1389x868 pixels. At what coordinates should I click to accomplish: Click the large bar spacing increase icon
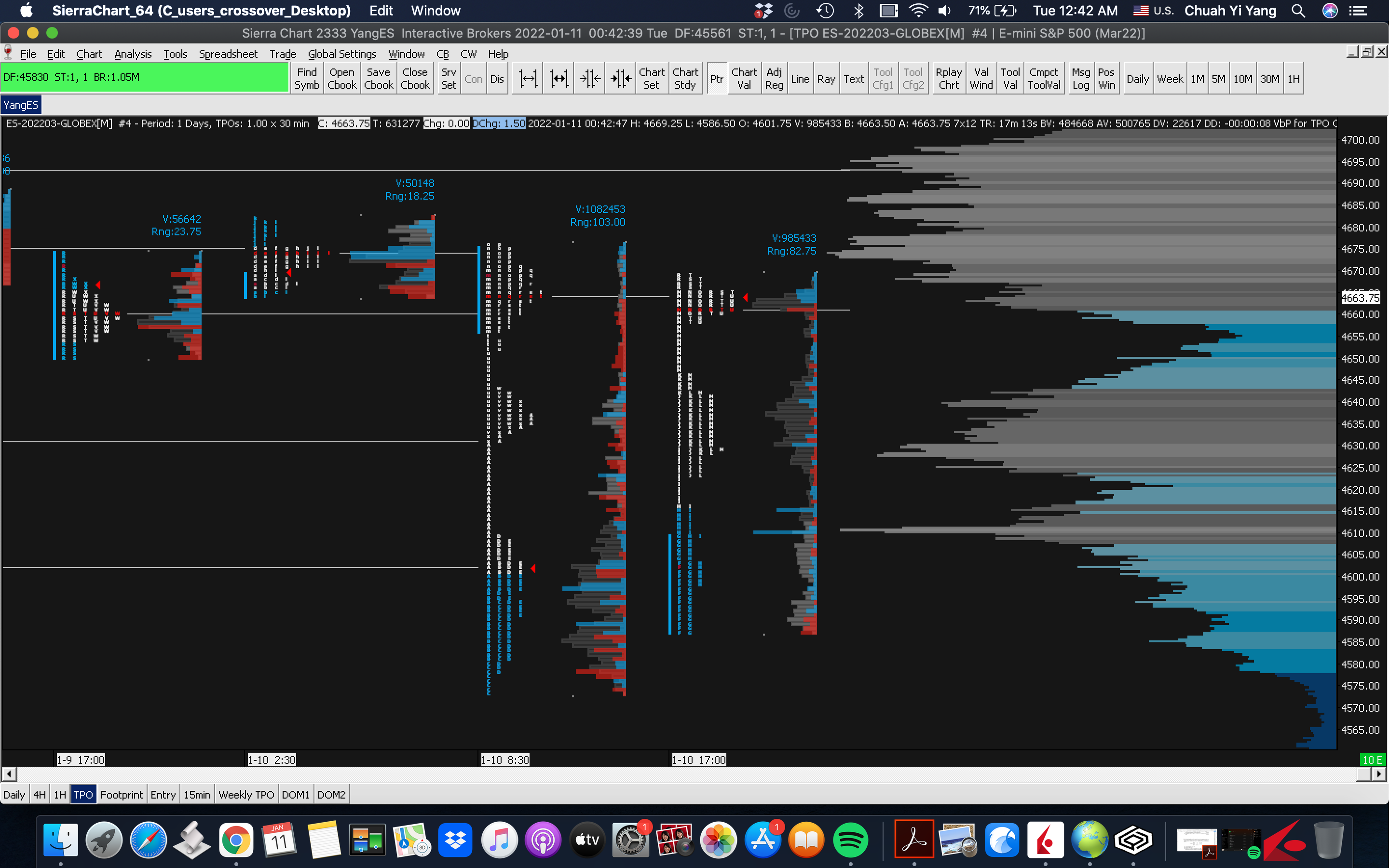(558, 79)
